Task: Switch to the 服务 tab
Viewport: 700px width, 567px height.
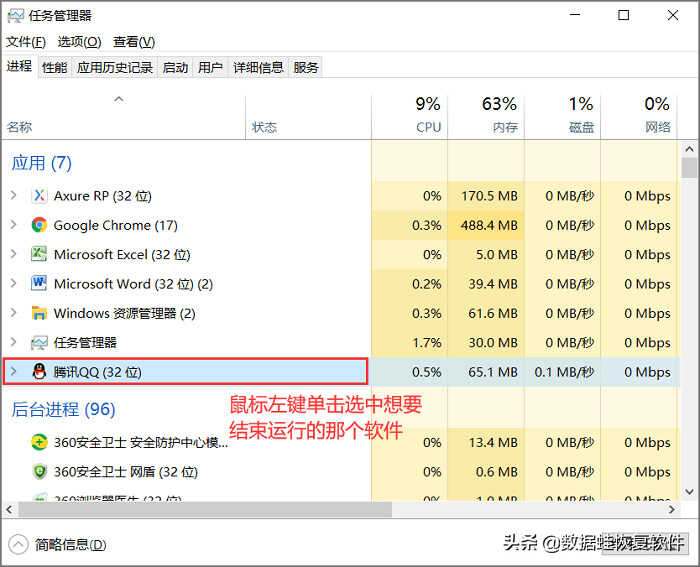Action: click(x=306, y=67)
